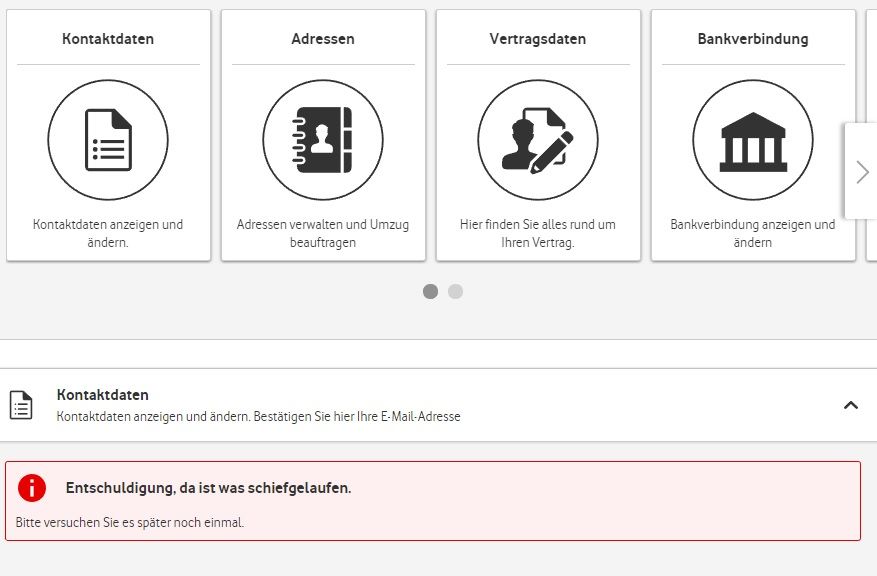Open Vertragsdaten via the person-with-pencil icon
The image size is (877, 576).
pyautogui.click(x=538, y=139)
